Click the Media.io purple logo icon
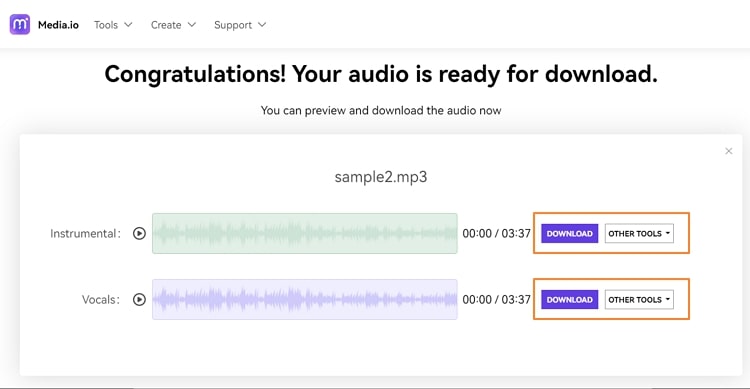 point(20,24)
